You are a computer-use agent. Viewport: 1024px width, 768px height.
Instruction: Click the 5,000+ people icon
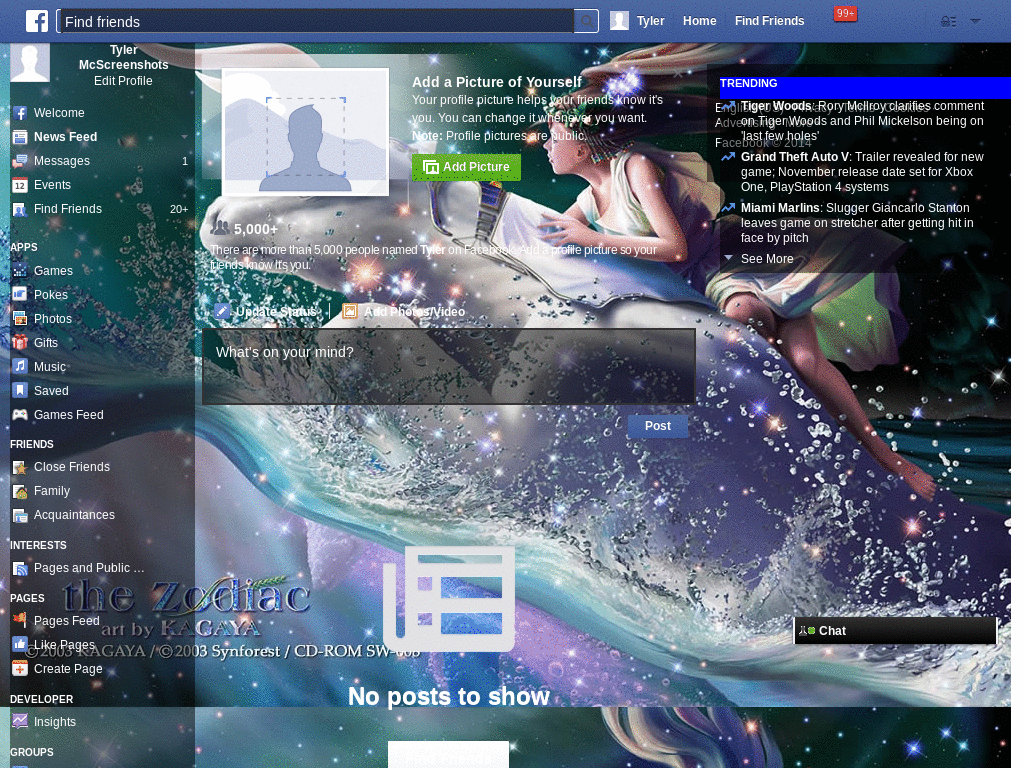coord(220,228)
